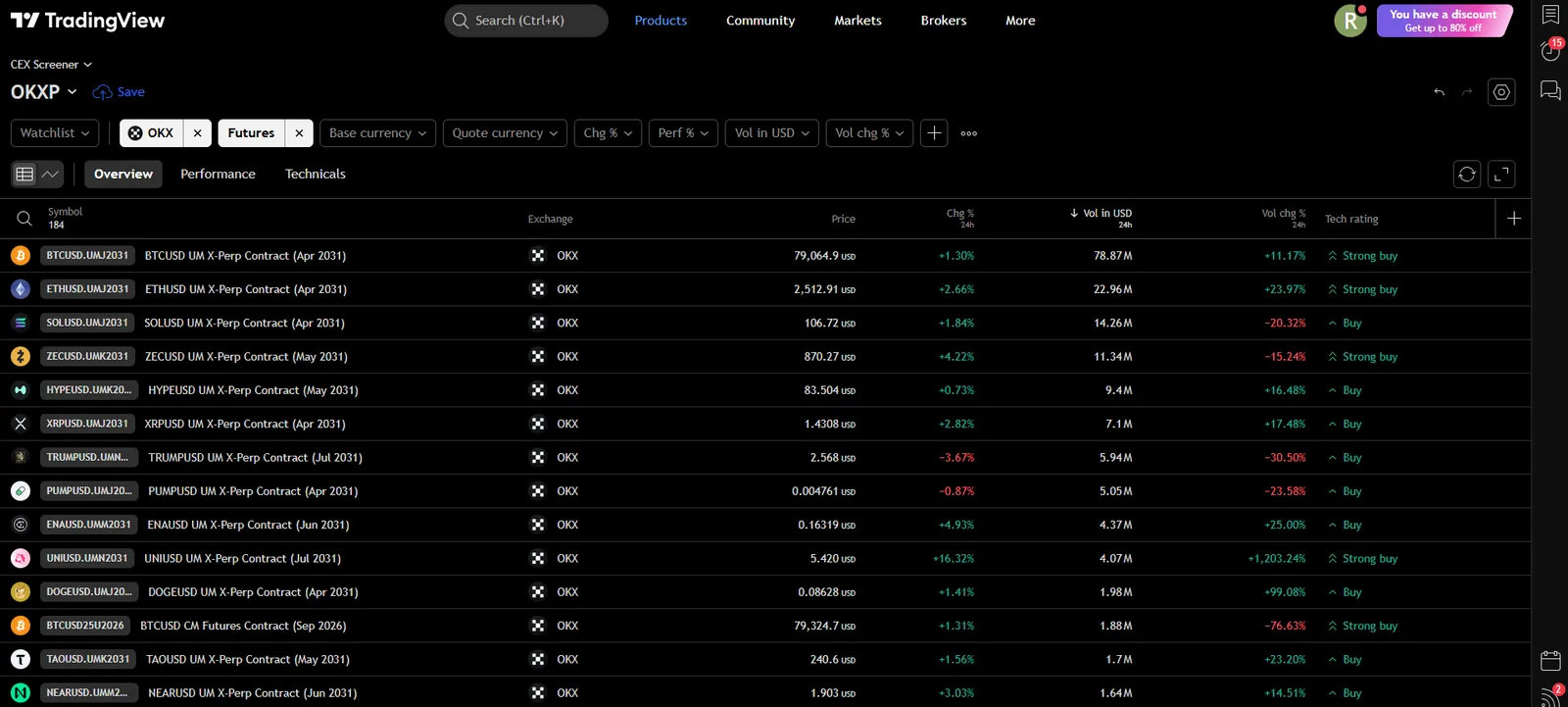Screen dimensions: 1568x707
Task: Refresh the screener data
Action: click(1467, 175)
